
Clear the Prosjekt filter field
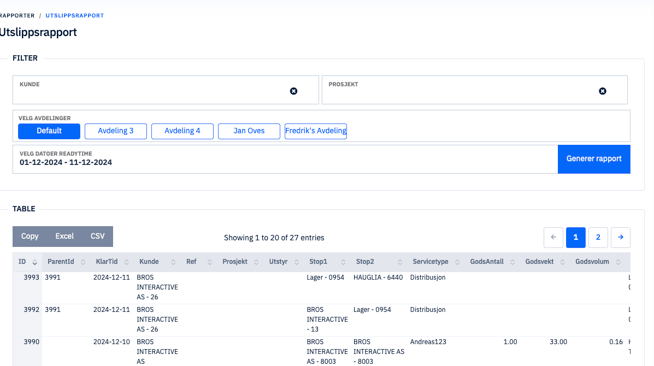tap(602, 91)
